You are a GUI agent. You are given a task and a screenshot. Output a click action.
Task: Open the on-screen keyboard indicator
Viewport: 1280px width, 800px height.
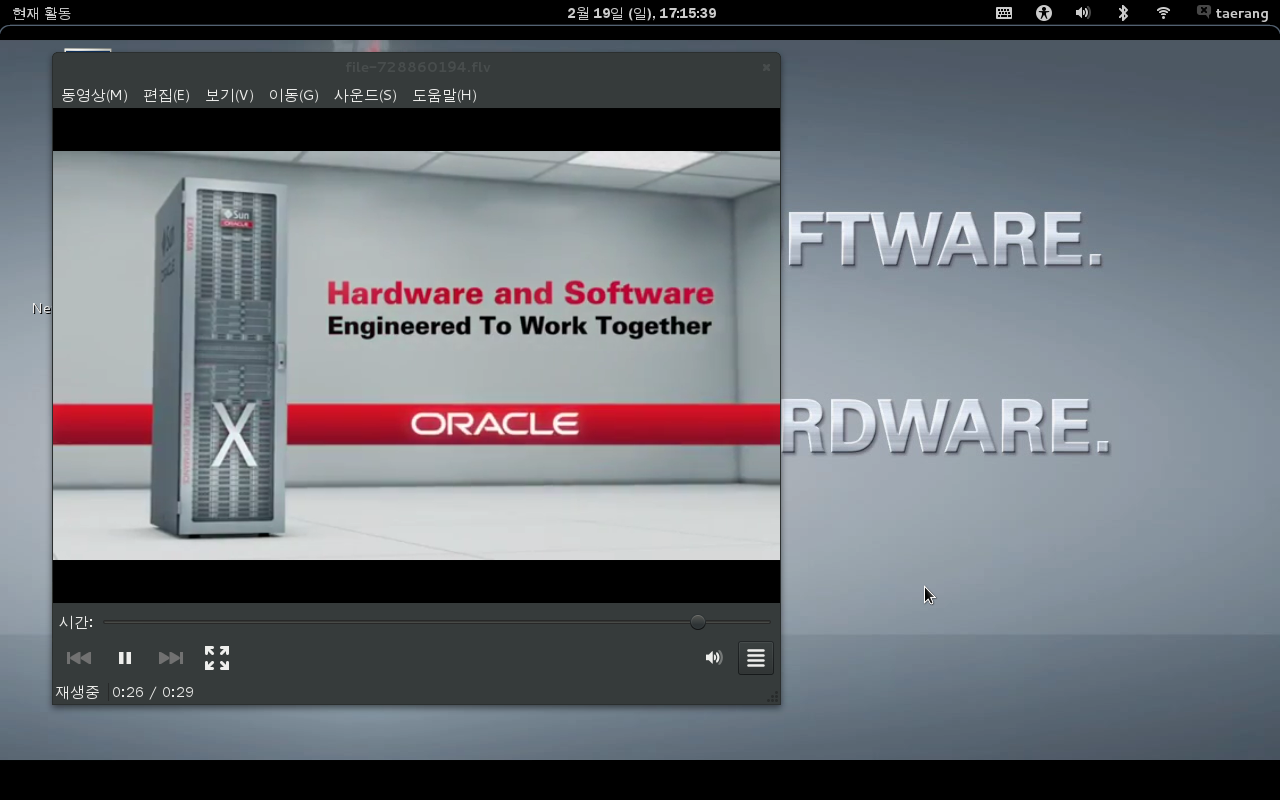[x=1004, y=13]
